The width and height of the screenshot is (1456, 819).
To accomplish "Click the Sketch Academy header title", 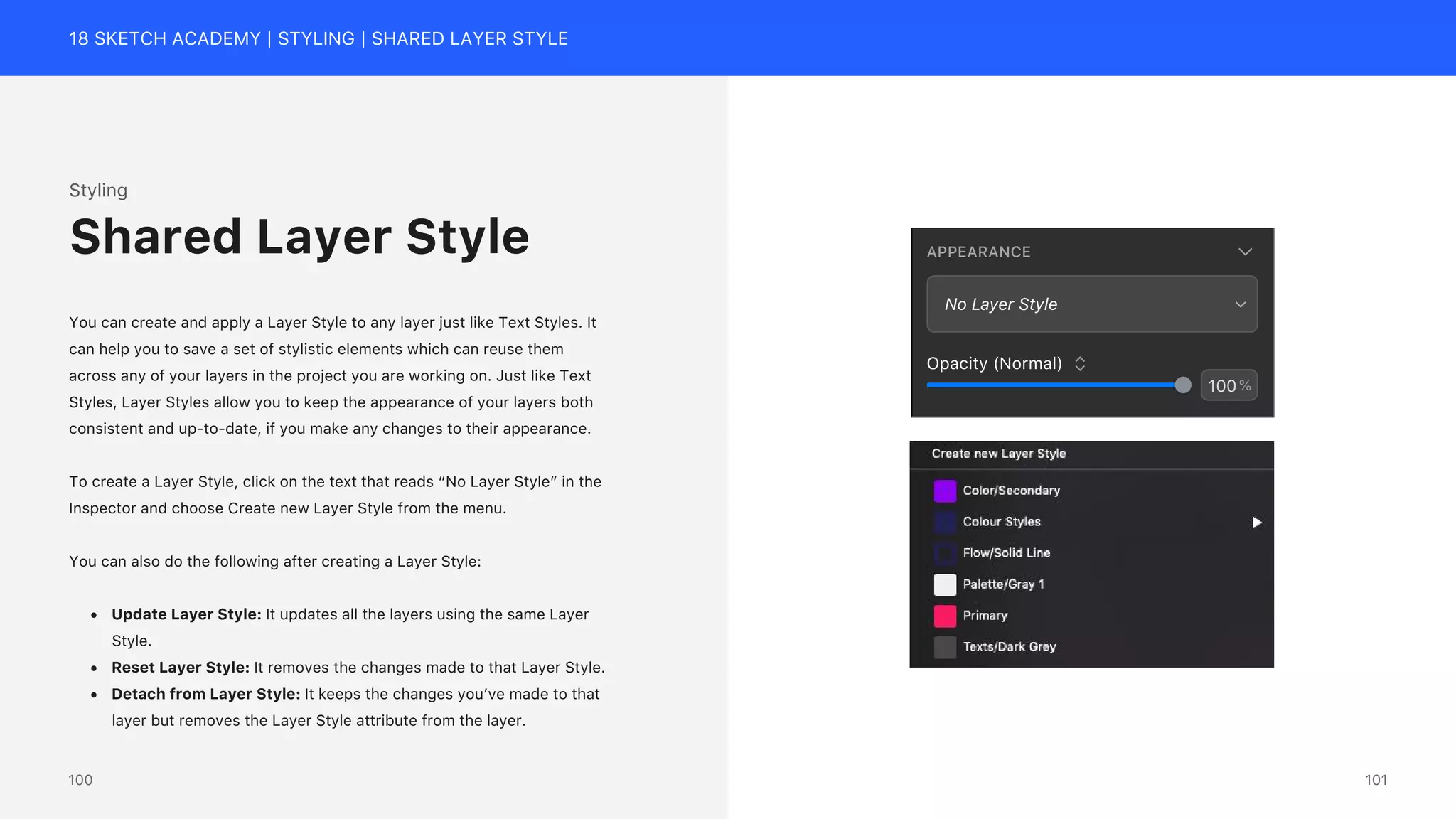I will point(318,39).
